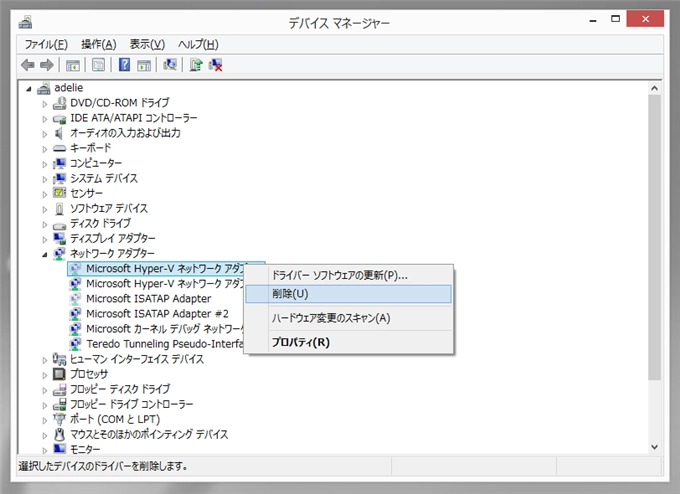This screenshot has height=494, width=680.
Task: Choose プロパティ(R) in context menu
Action: [x=349, y=342]
